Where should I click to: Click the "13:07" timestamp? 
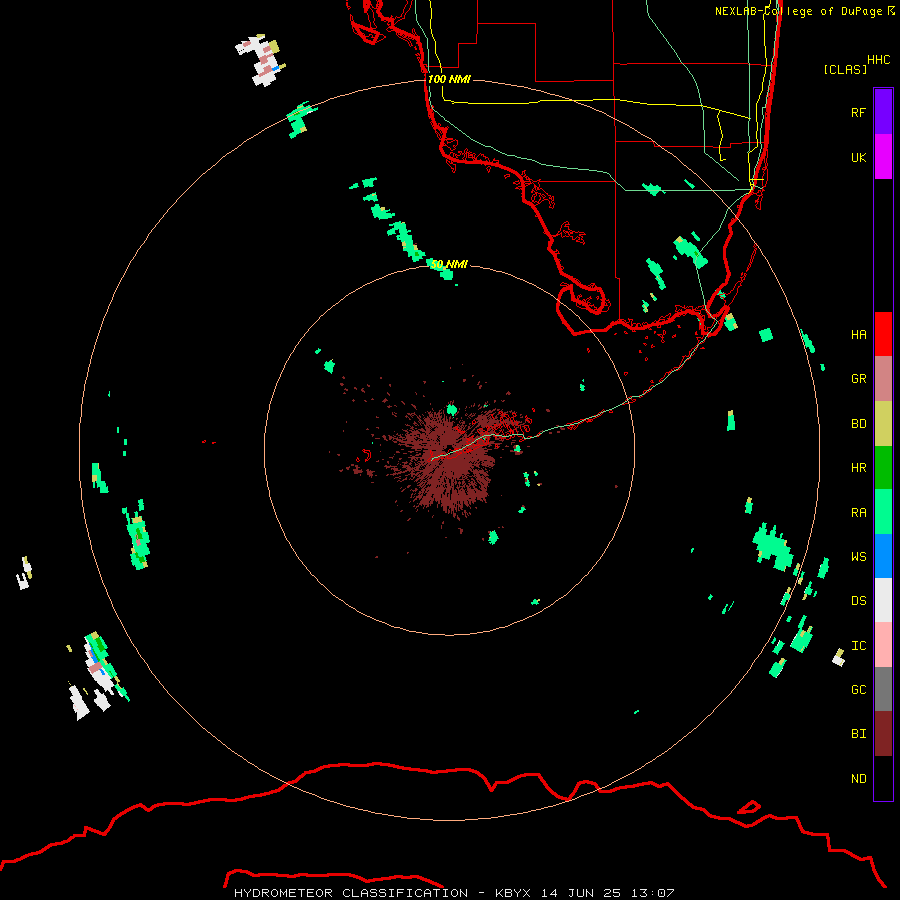653,893
